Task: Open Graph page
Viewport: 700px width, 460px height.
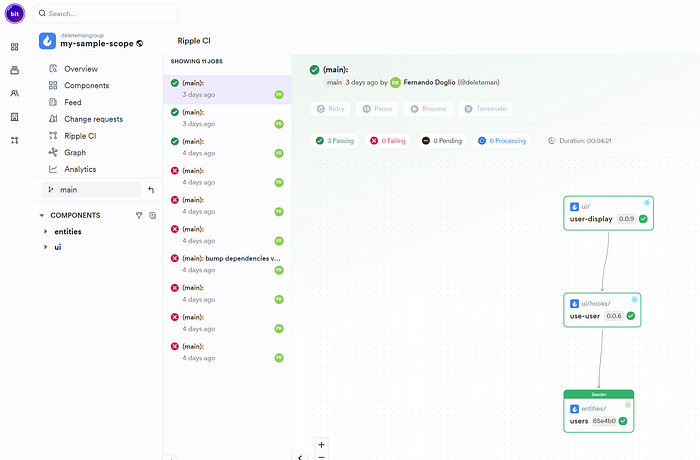Action: [75, 152]
